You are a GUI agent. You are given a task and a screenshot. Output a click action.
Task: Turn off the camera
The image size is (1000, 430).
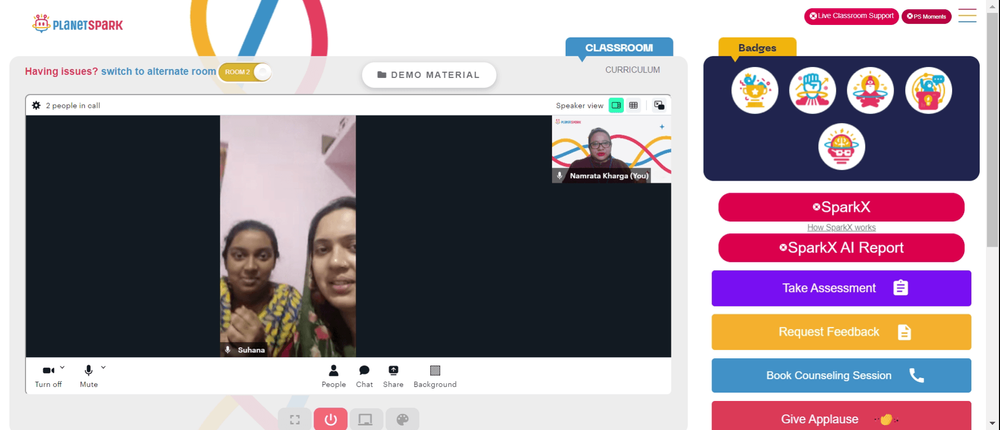tap(48, 376)
